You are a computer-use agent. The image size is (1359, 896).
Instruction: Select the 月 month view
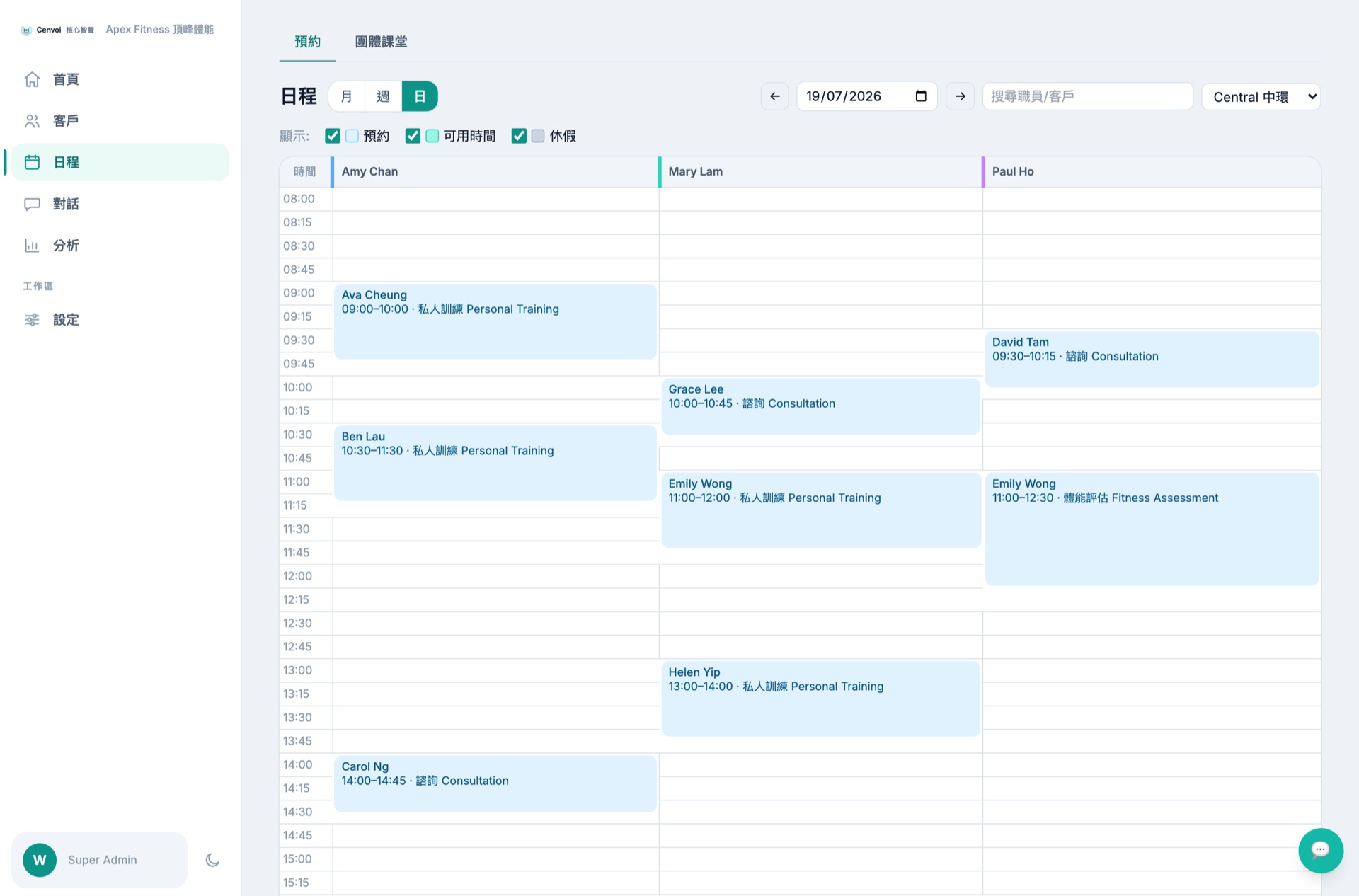click(x=347, y=96)
